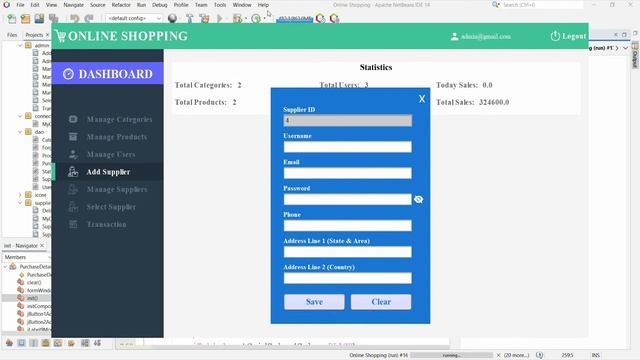This screenshot has height=360, width=640.
Task: Close the Navigator panel tab
Action: coord(42,246)
